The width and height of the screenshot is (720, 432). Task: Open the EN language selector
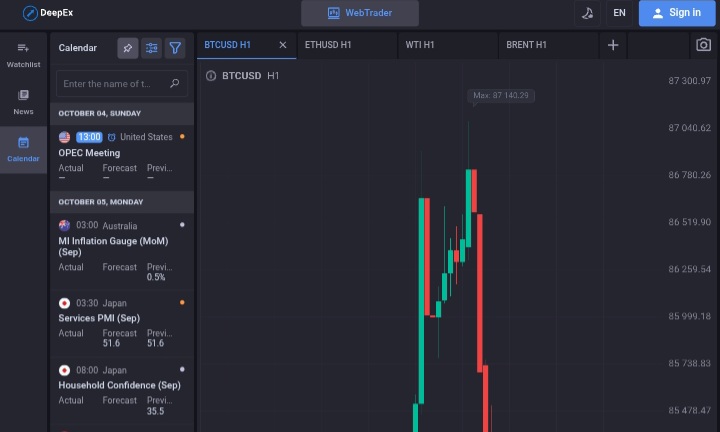tap(619, 13)
